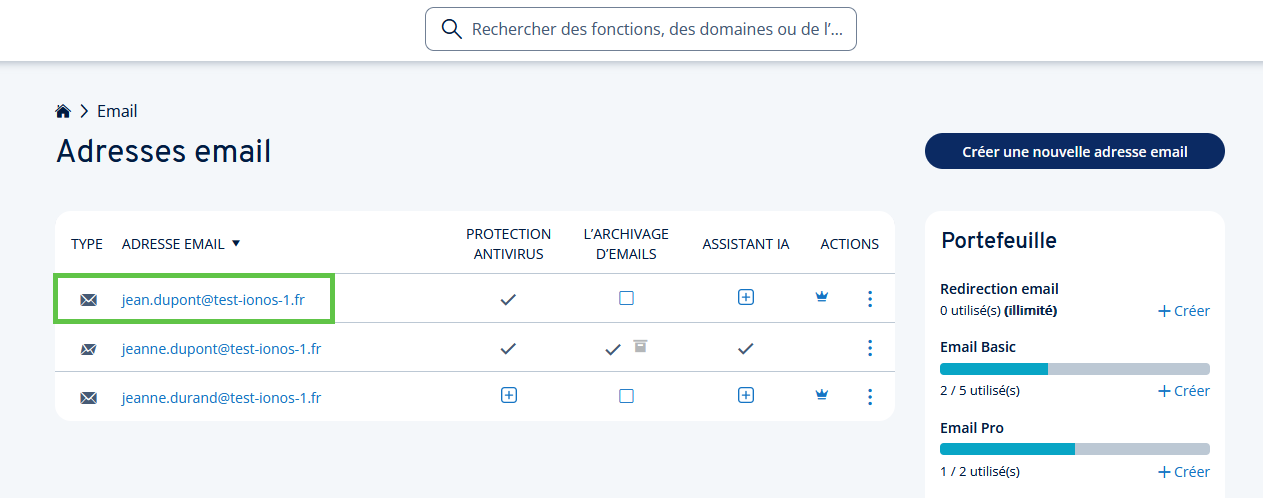The height and width of the screenshot is (498, 1263).
Task: Open jean.dupont@test-ionos-1.fr address
Action: (x=213, y=299)
